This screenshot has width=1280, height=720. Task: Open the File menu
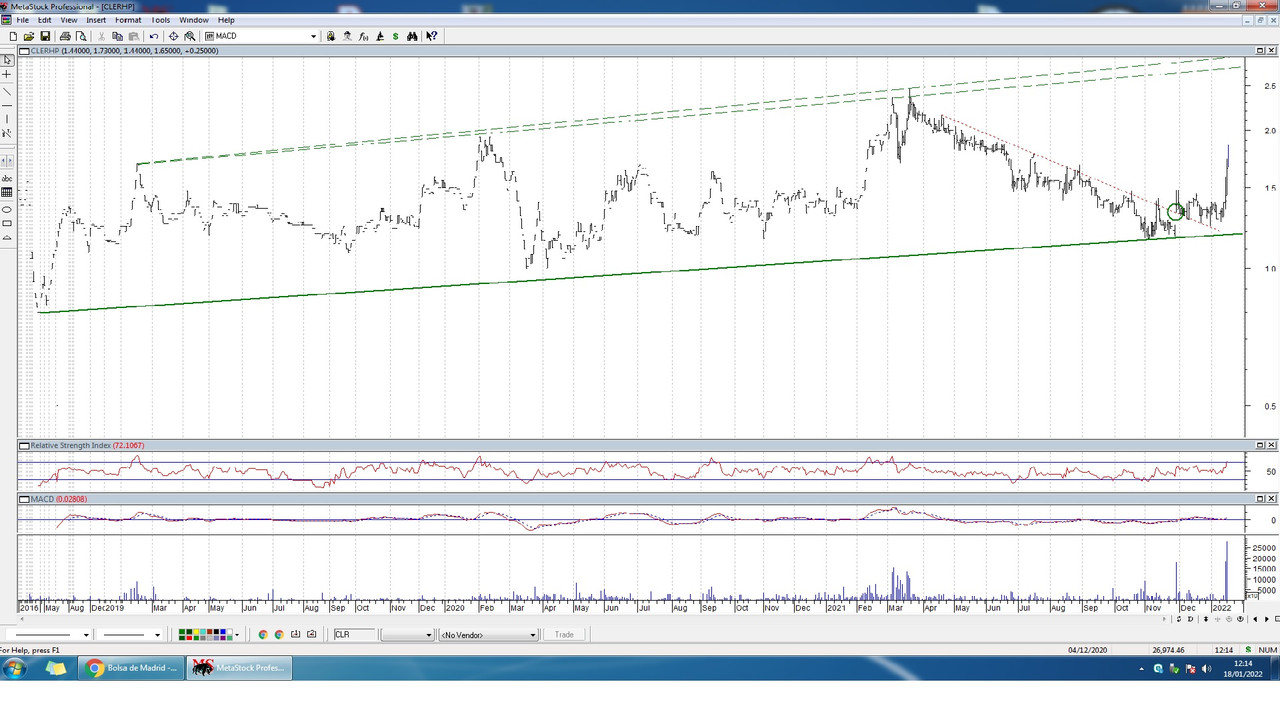pos(23,20)
